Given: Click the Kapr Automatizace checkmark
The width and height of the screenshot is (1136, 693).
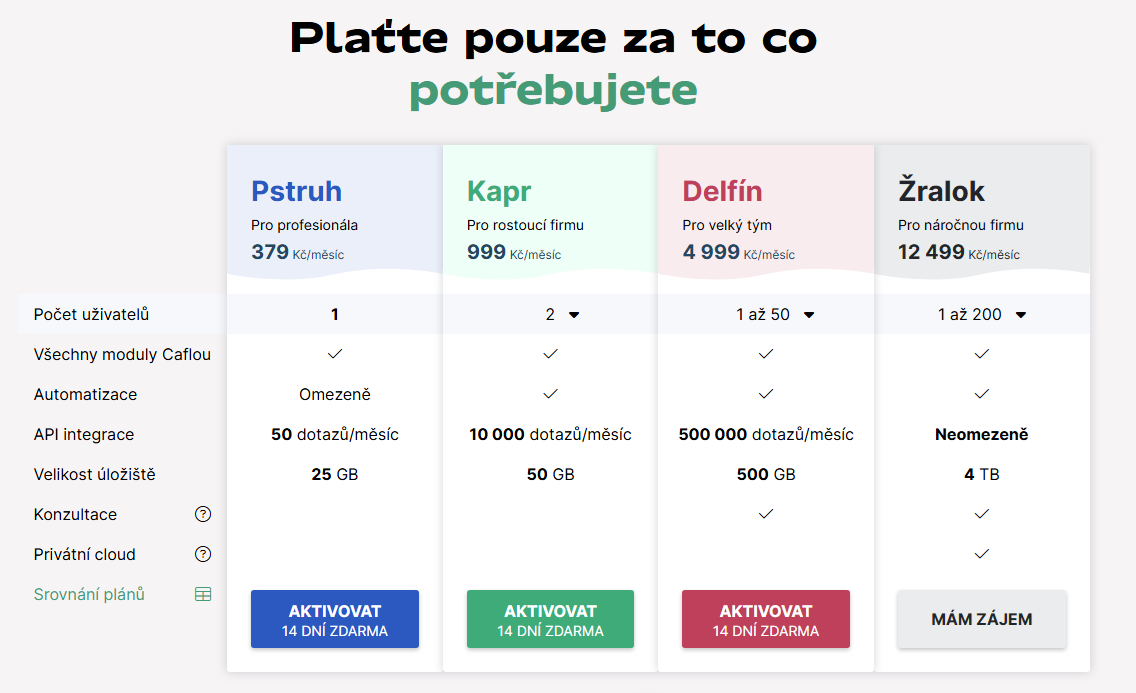Looking at the screenshot, I should 550,394.
